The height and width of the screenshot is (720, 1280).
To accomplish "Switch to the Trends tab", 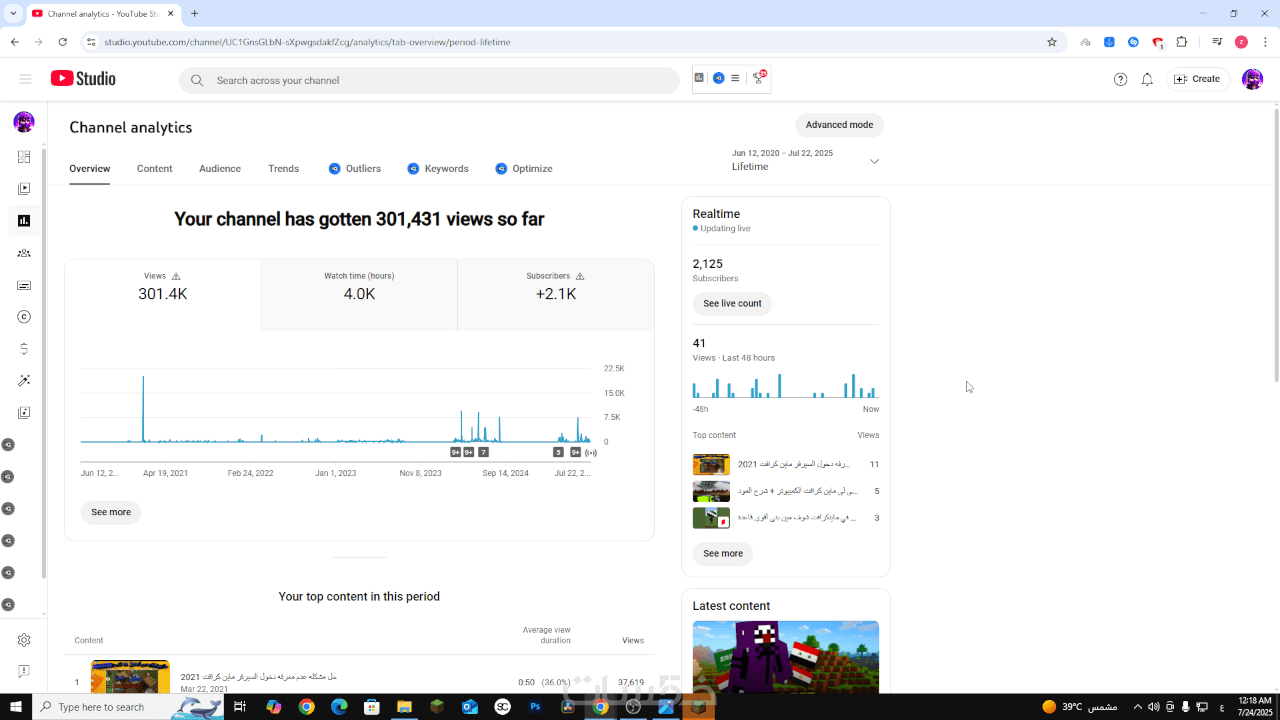I will (x=284, y=168).
